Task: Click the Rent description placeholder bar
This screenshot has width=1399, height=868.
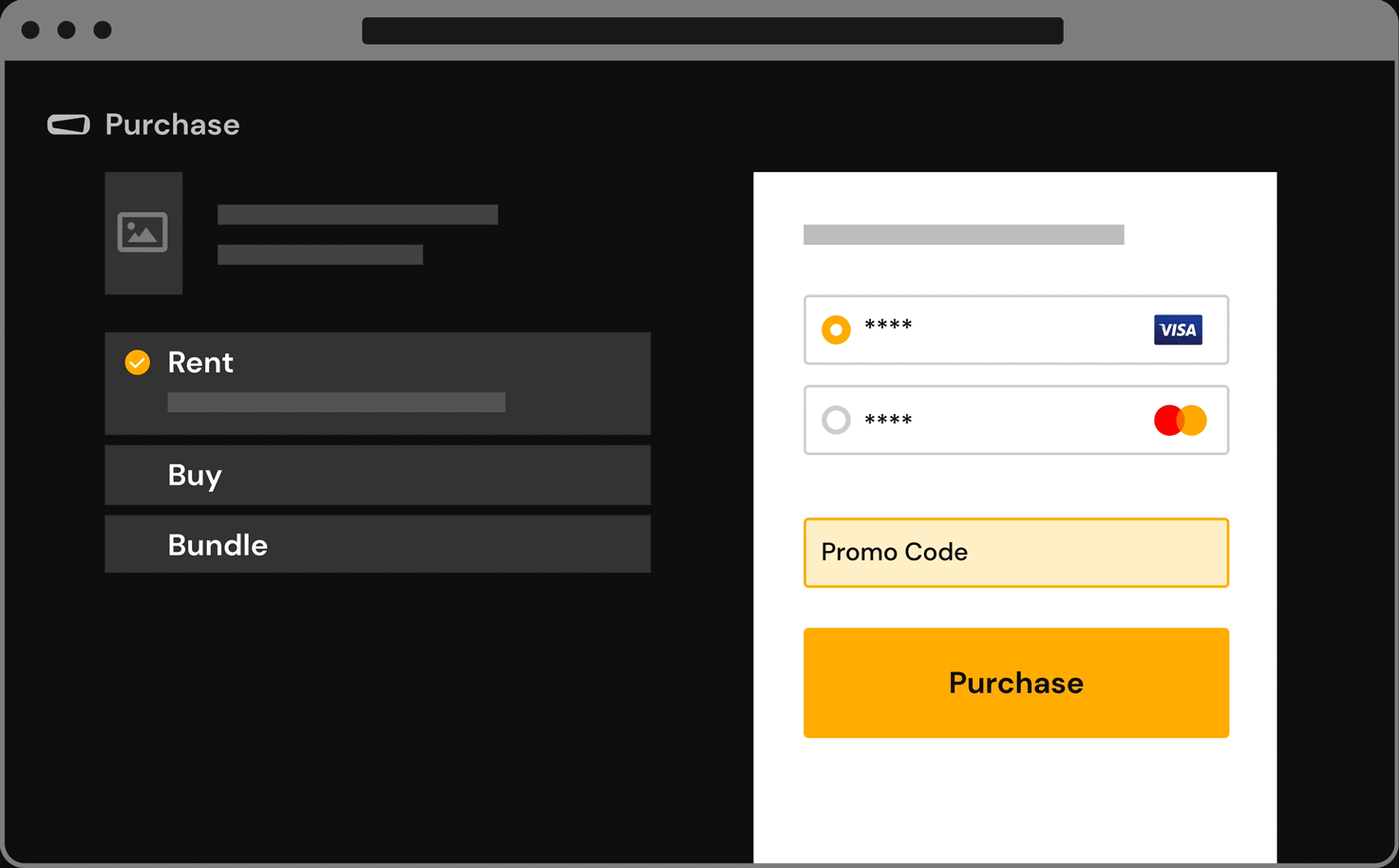Action: tap(336, 403)
